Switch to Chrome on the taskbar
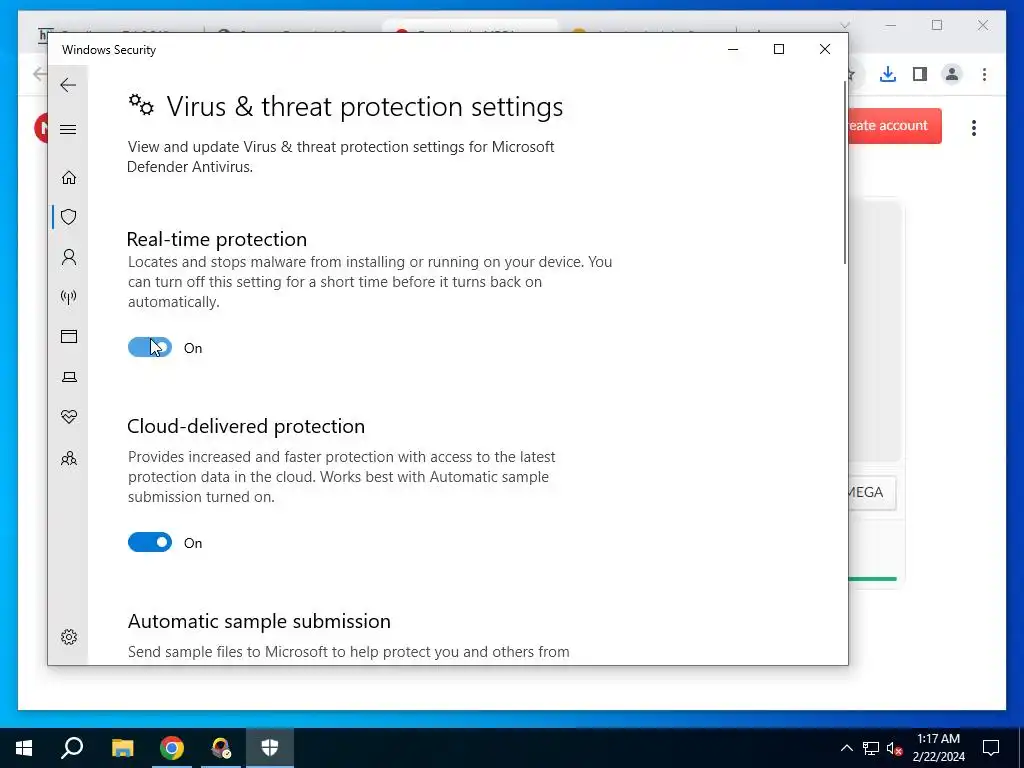Viewport: 1024px width, 768px height. 172,748
